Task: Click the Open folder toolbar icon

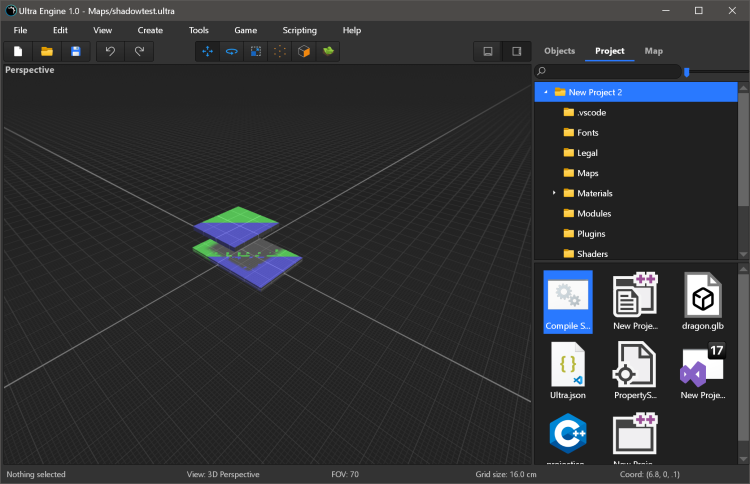Action: tap(46, 51)
